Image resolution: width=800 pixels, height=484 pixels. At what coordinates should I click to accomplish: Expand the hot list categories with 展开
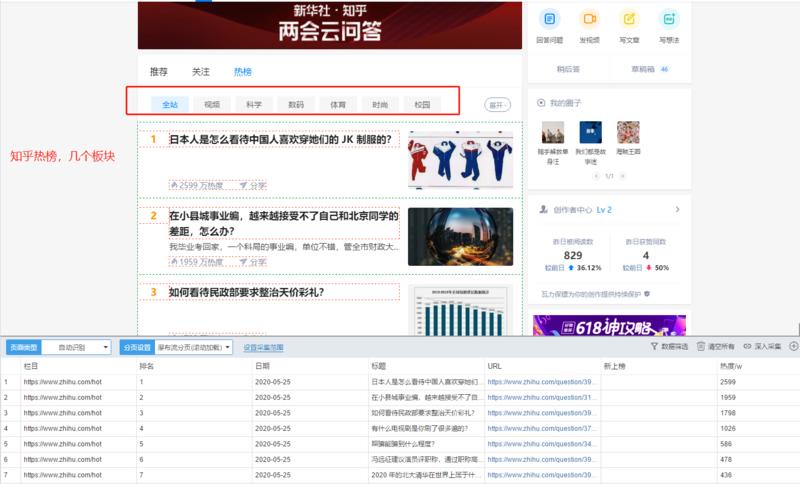pos(497,105)
